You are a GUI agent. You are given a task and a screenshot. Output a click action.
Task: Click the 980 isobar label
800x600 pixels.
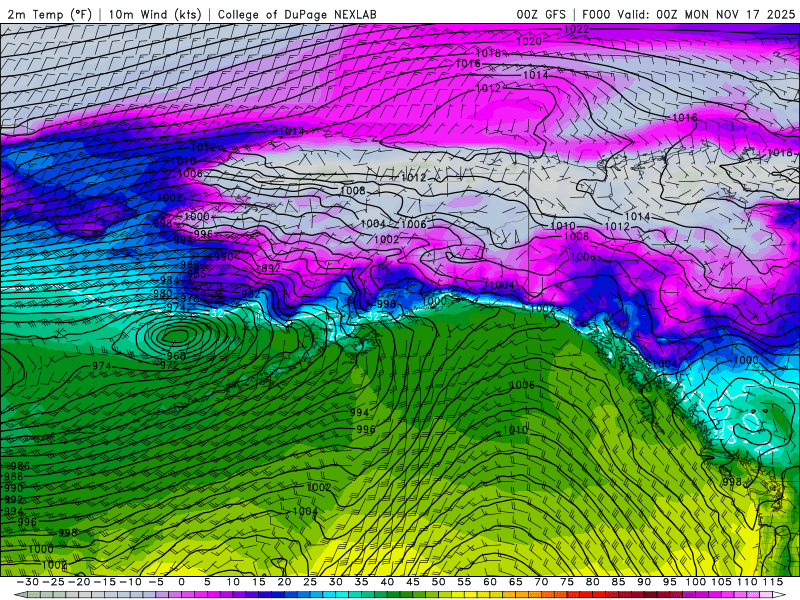(x=163, y=293)
